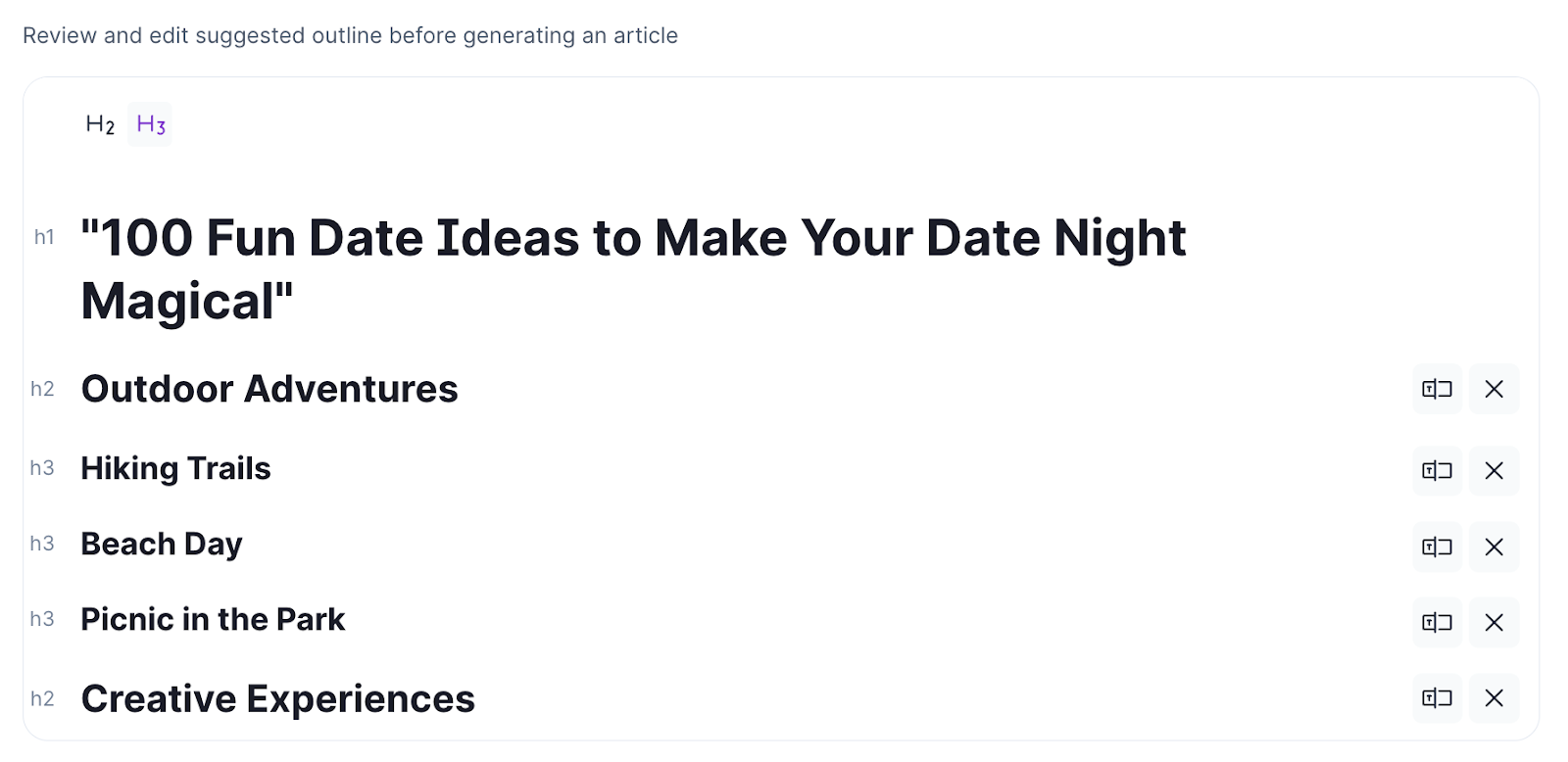Click the h2 label beside Outdoor Adventures
Screen dimensions: 1568x762
coord(42,389)
